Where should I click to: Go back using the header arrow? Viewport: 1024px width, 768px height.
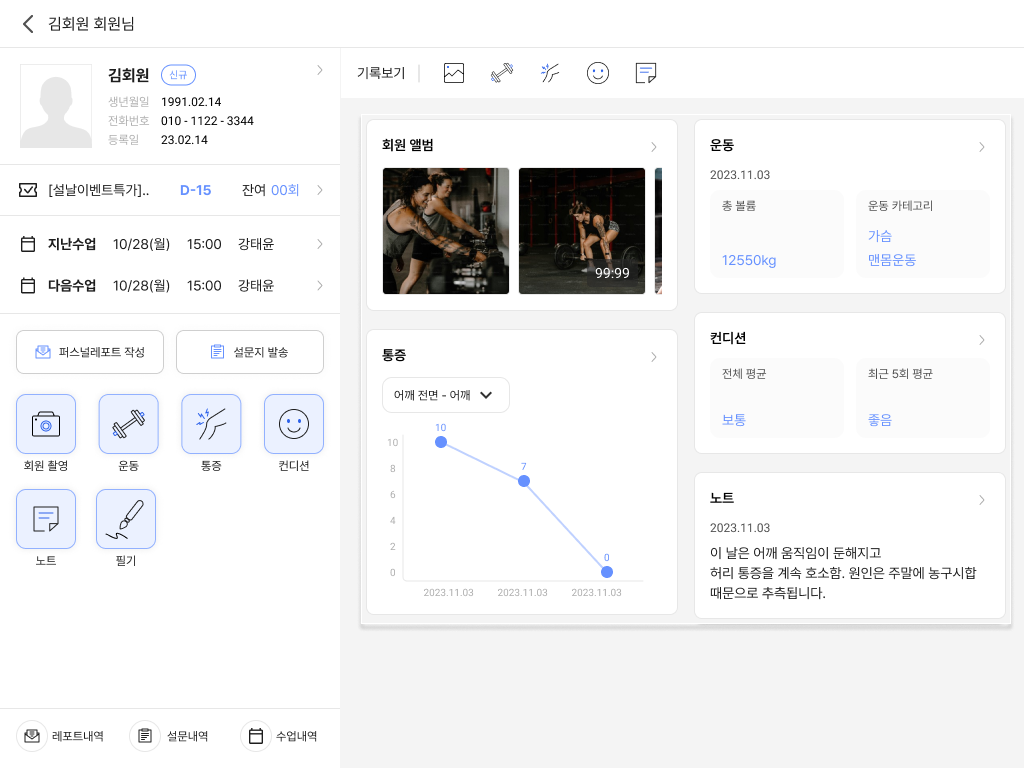tap(27, 24)
